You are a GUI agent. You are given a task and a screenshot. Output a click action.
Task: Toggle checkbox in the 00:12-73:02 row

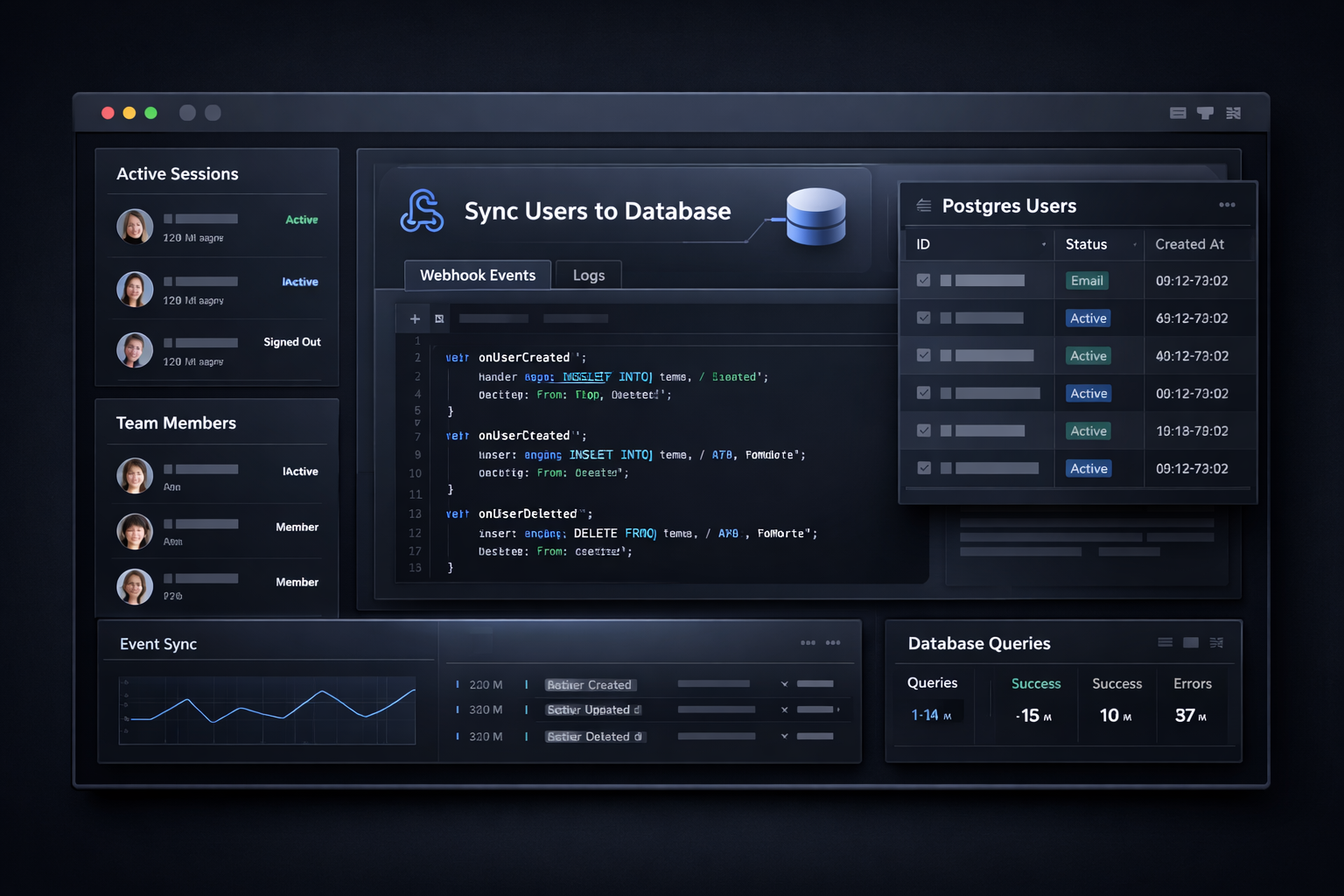pyautogui.click(x=923, y=393)
